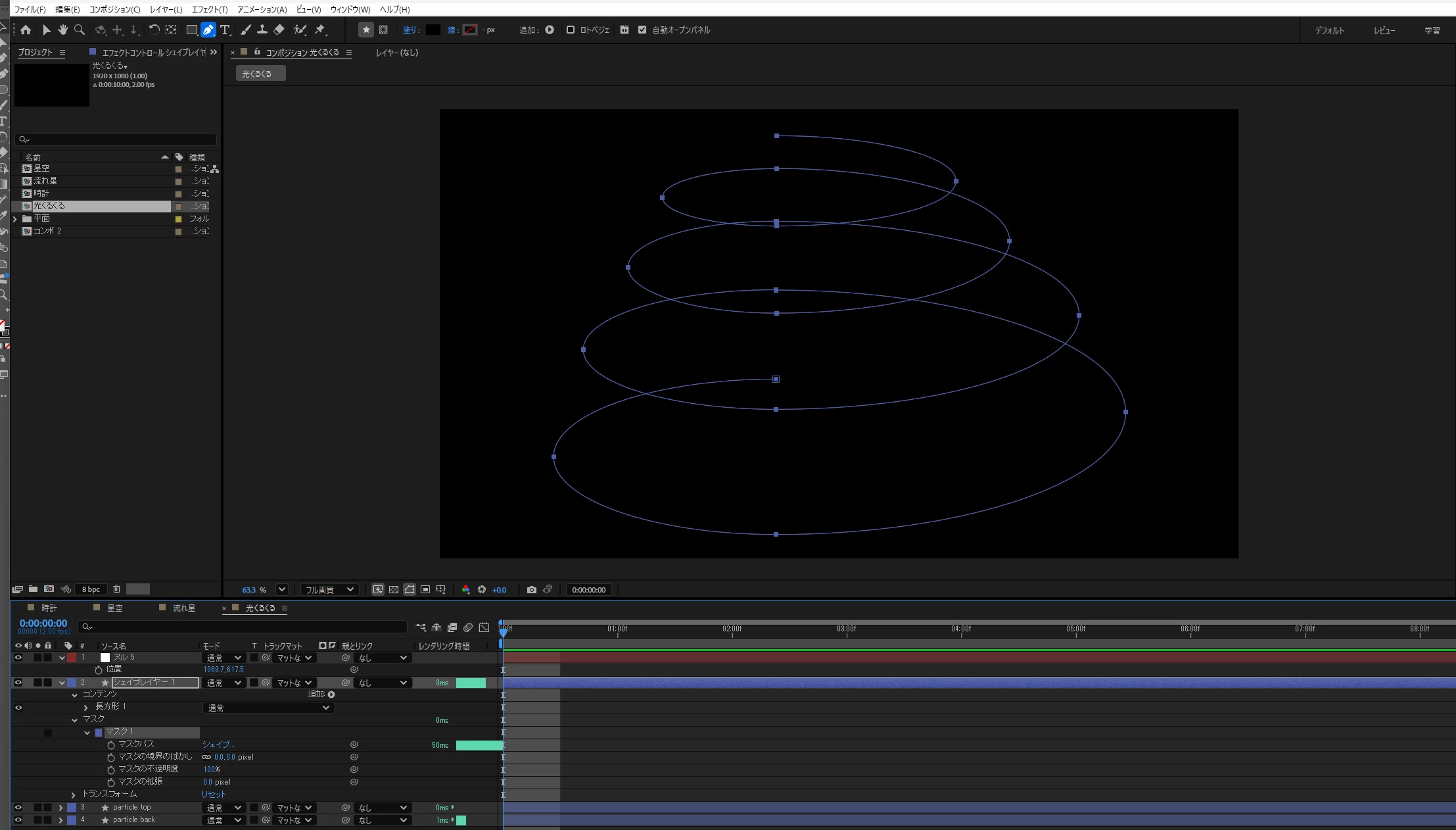Uncheck 自動オープンパネル checkbox
The image size is (1456, 830).
point(642,30)
